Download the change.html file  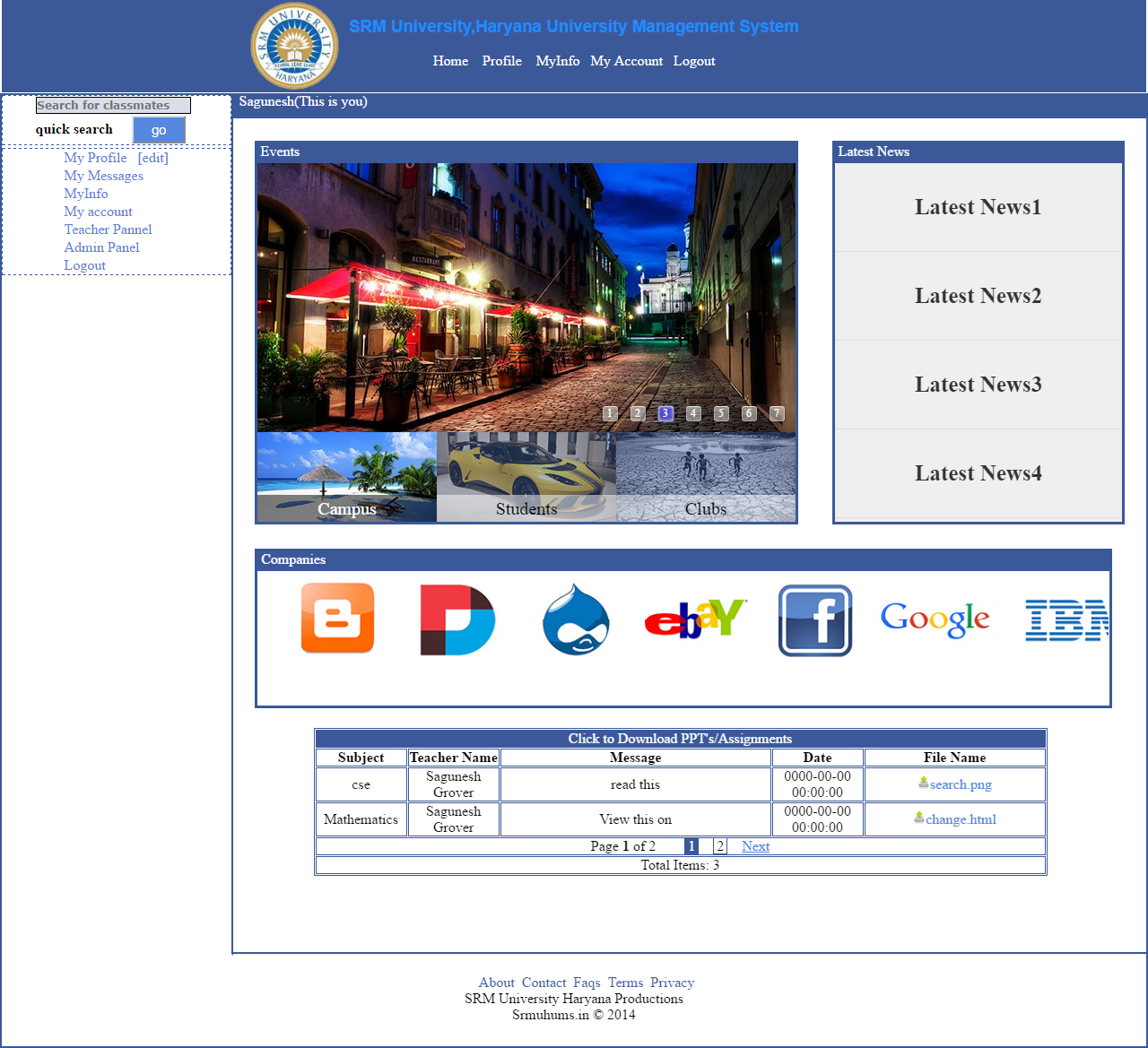pos(961,819)
